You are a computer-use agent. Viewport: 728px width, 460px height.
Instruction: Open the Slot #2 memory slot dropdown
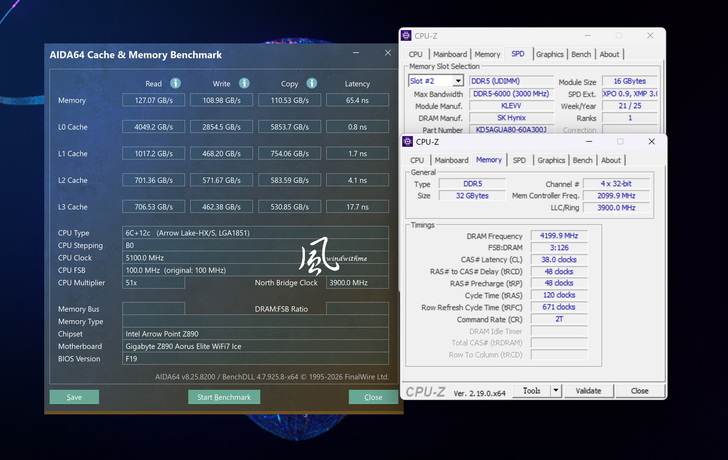tap(458, 81)
